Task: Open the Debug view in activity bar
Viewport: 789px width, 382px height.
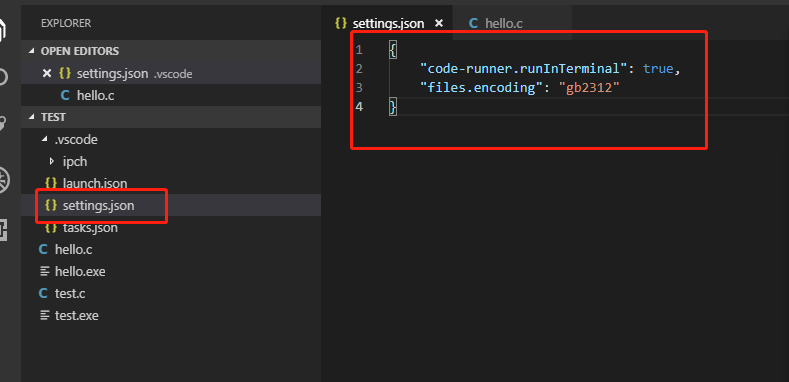Action: 4,180
